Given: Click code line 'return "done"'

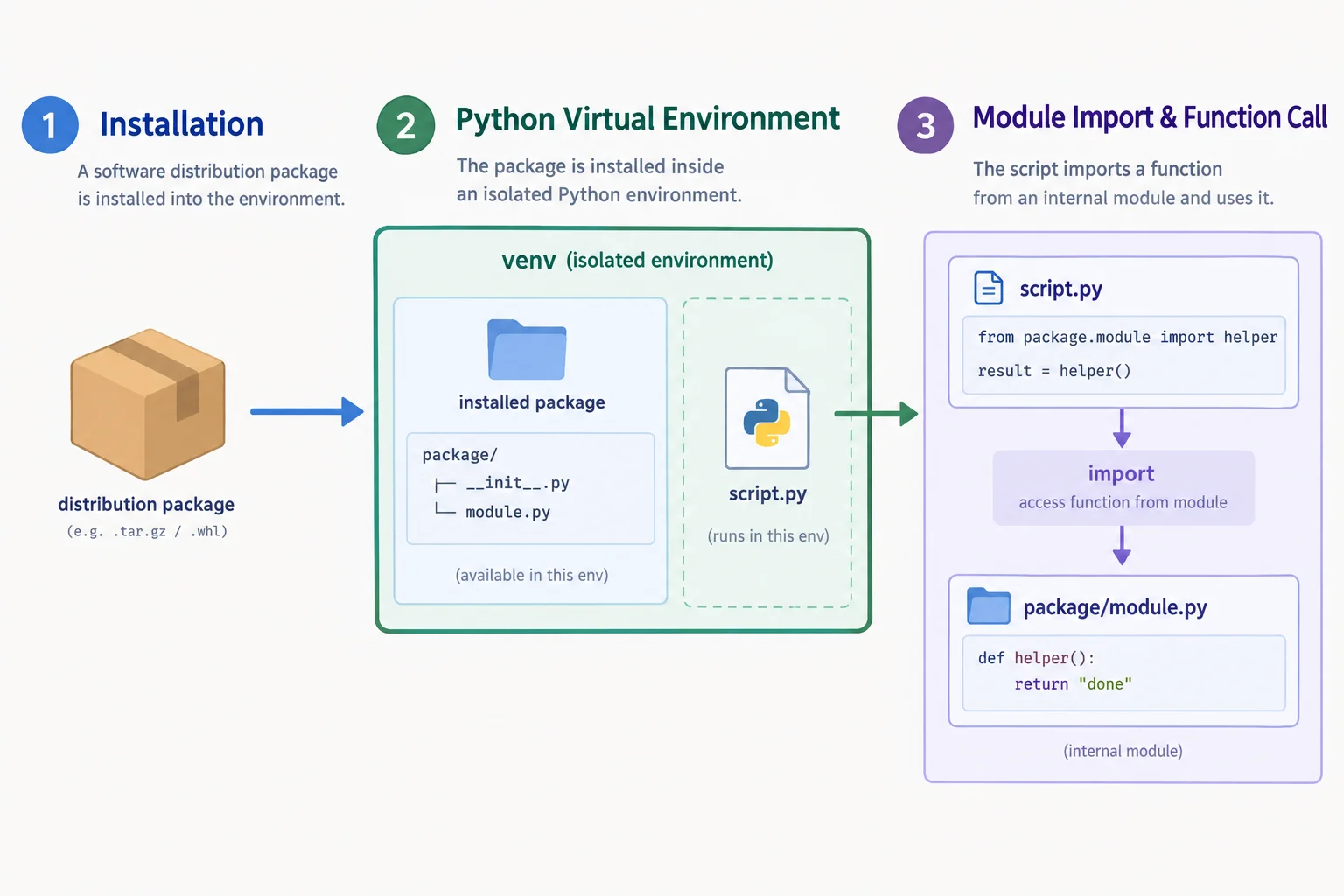Looking at the screenshot, I should click(1074, 684).
